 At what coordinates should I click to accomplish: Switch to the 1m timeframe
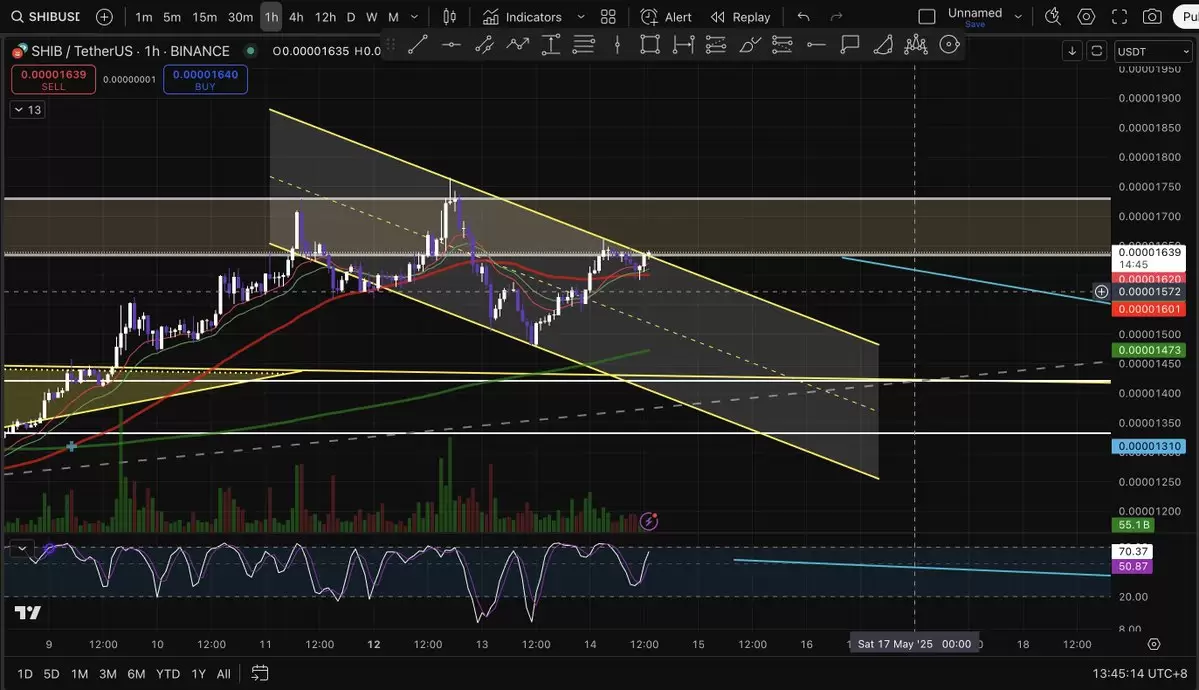click(144, 17)
